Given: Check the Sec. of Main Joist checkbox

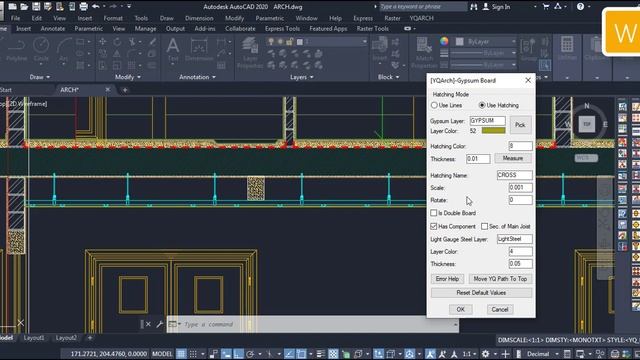Looking at the screenshot, I should tap(484, 226).
